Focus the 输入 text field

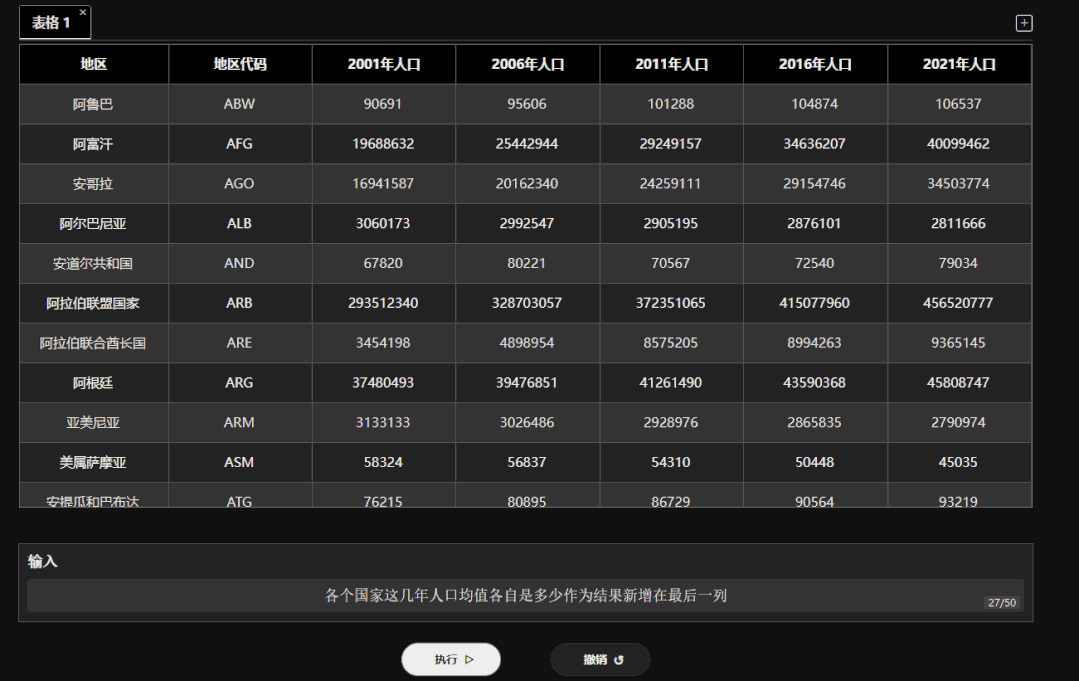[525, 596]
